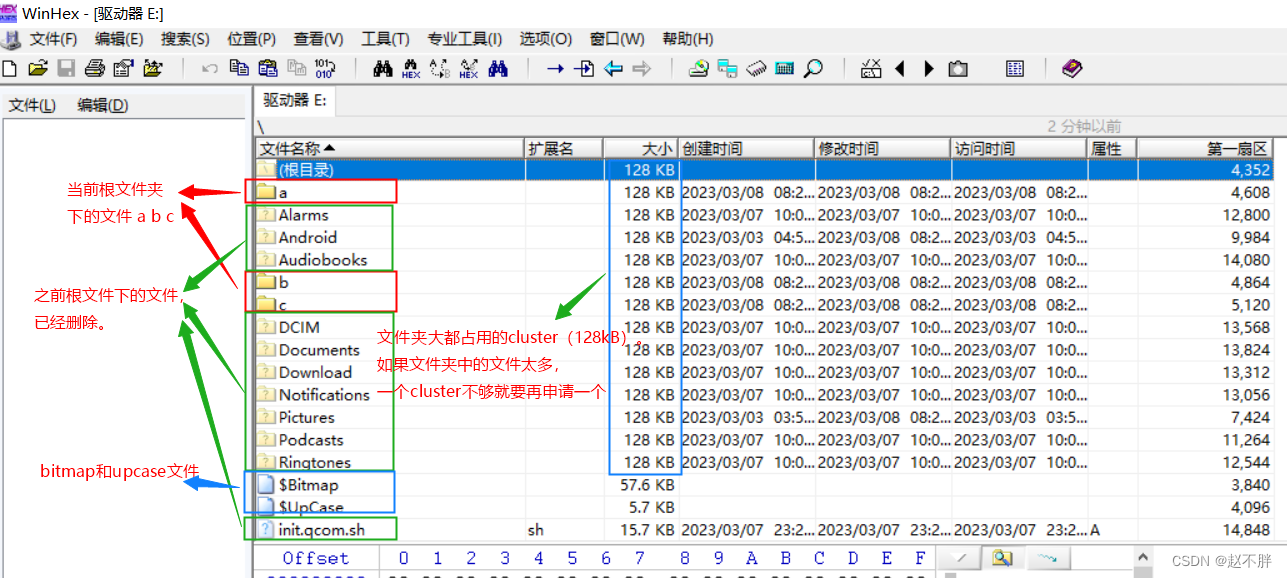This screenshot has width=1287, height=578.
Task: Expand the DCIM folder
Action: (300, 327)
